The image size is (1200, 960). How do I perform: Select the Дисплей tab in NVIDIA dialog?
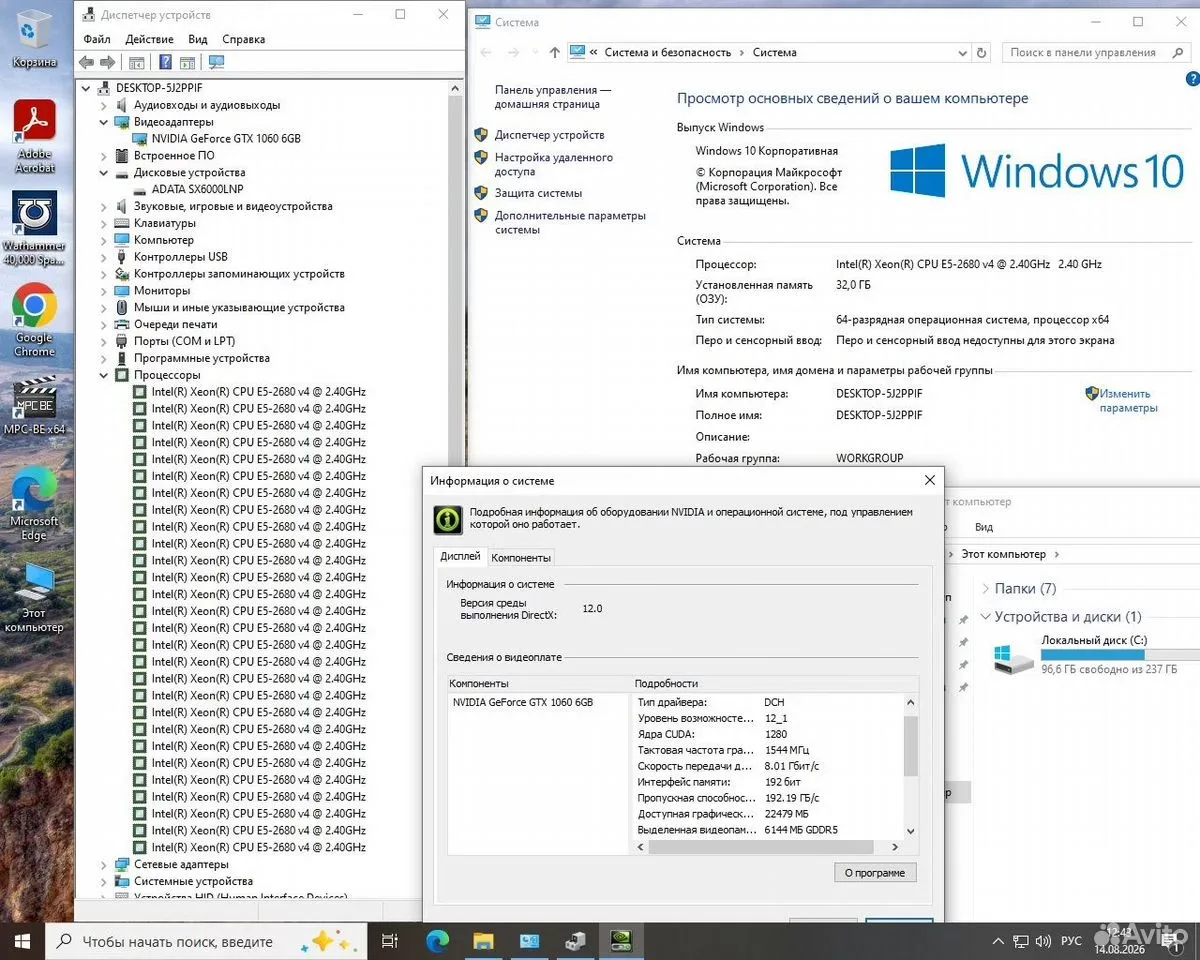click(461, 556)
